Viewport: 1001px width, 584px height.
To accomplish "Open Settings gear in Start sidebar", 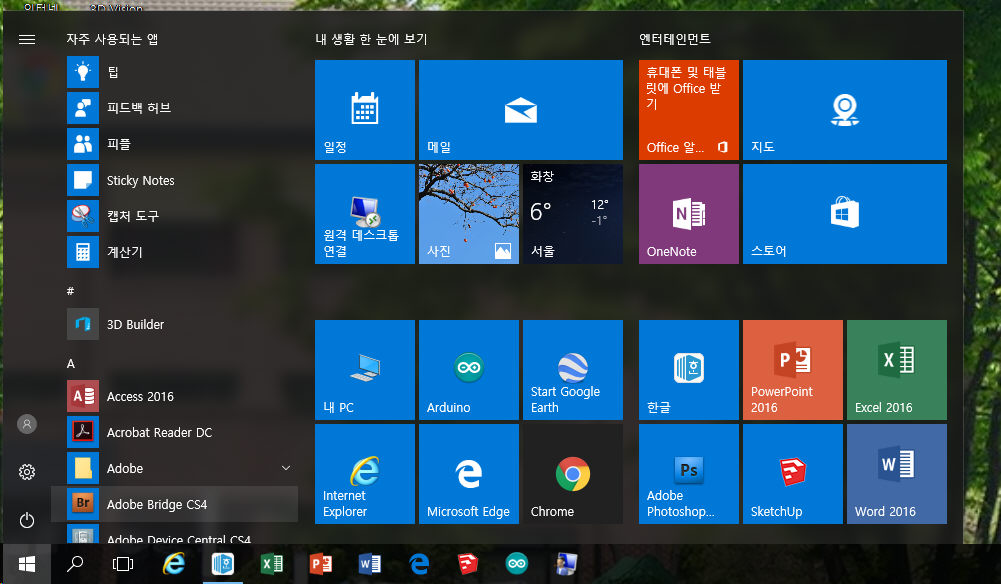I will point(27,472).
